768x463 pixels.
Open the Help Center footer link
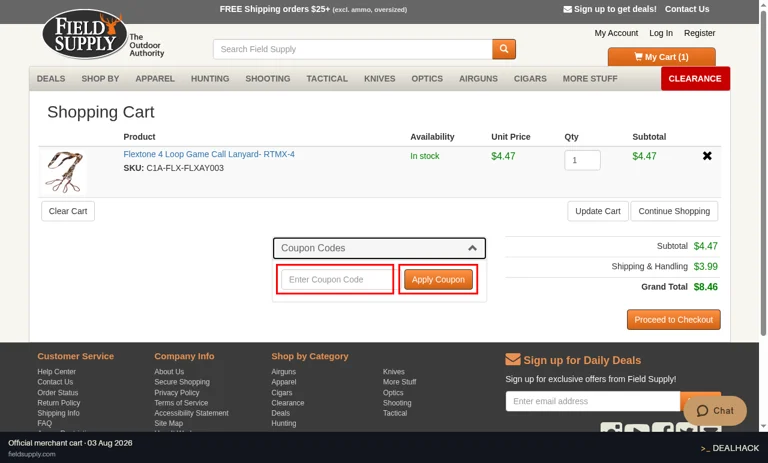point(57,372)
